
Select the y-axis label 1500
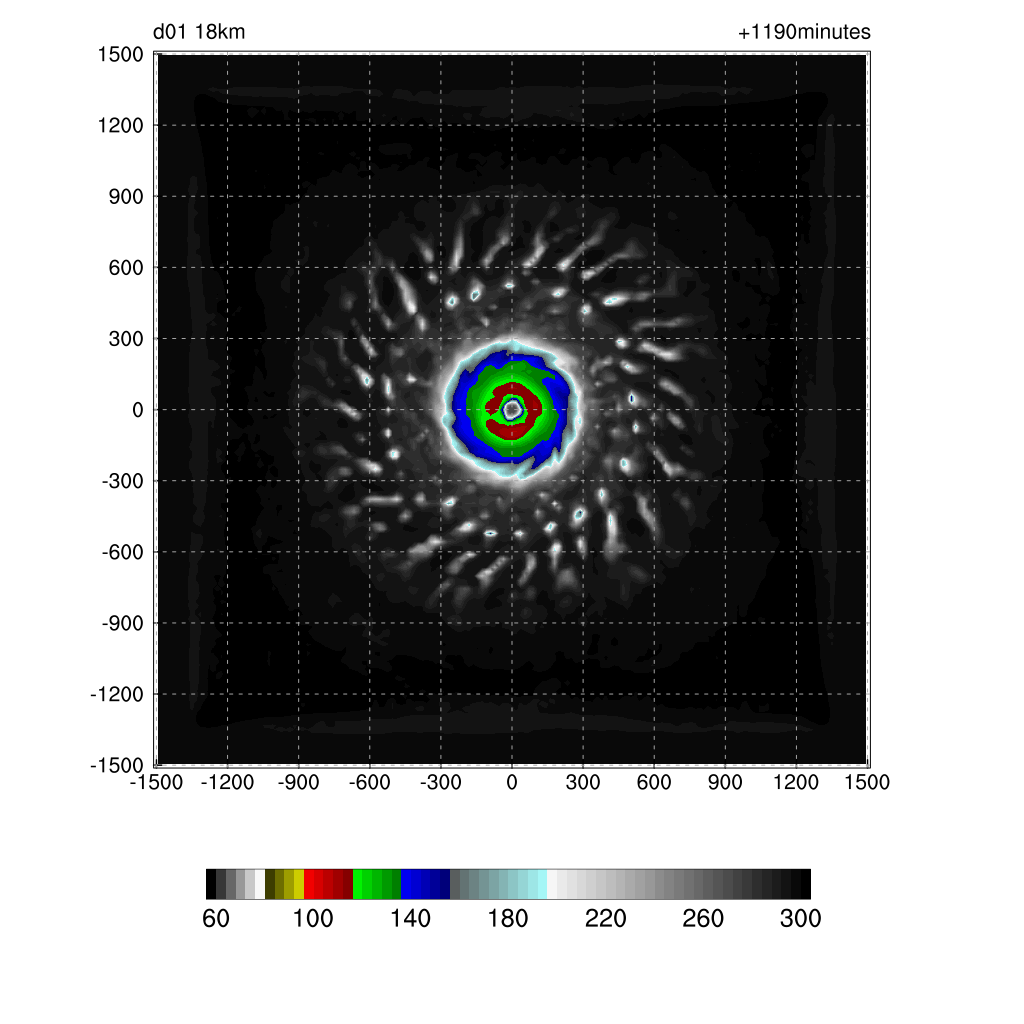(120, 54)
